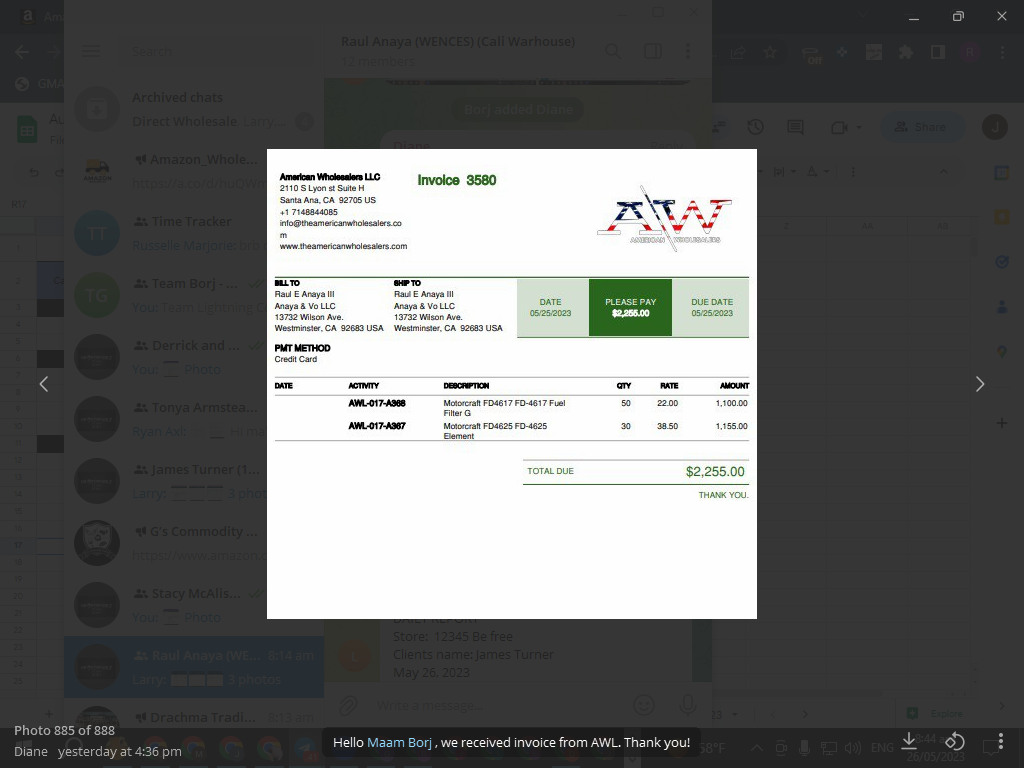Click the Share button in Google Sheets
Image resolution: width=1024 pixels, height=768 pixels.
tap(922, 127)
